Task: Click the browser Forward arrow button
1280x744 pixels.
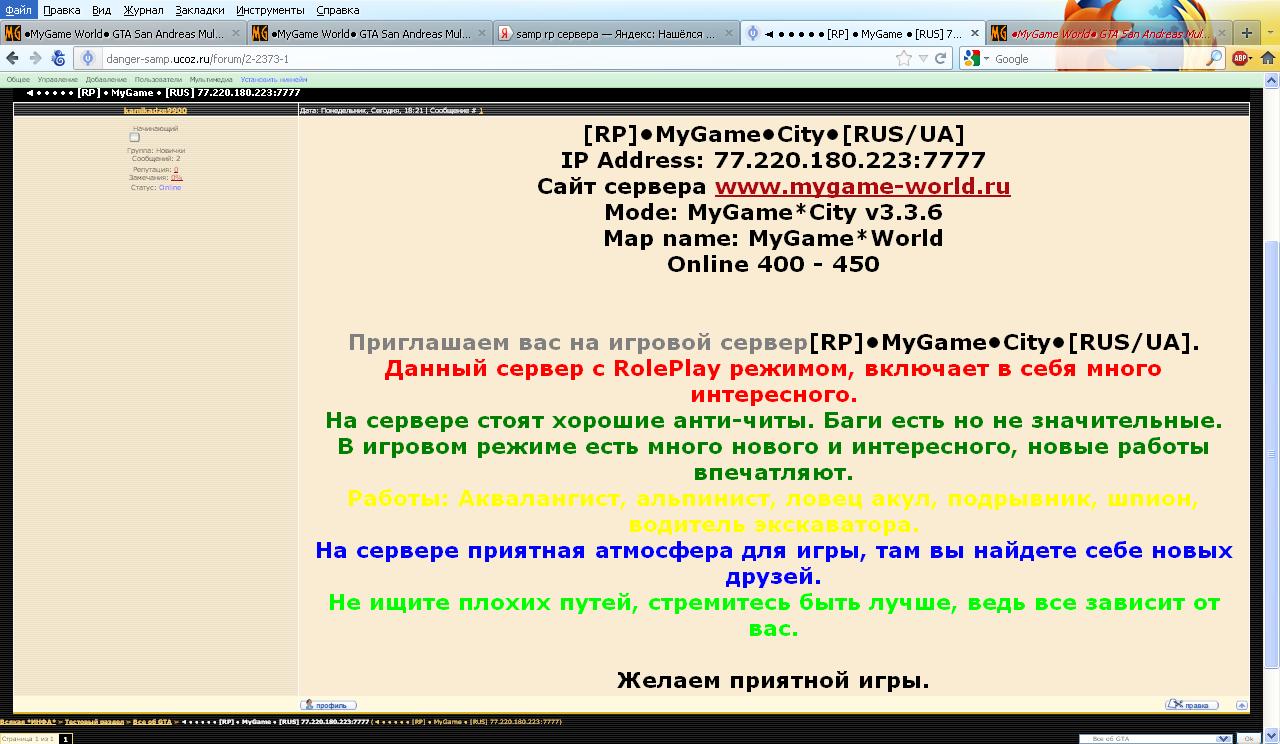Action: point(35,59)
